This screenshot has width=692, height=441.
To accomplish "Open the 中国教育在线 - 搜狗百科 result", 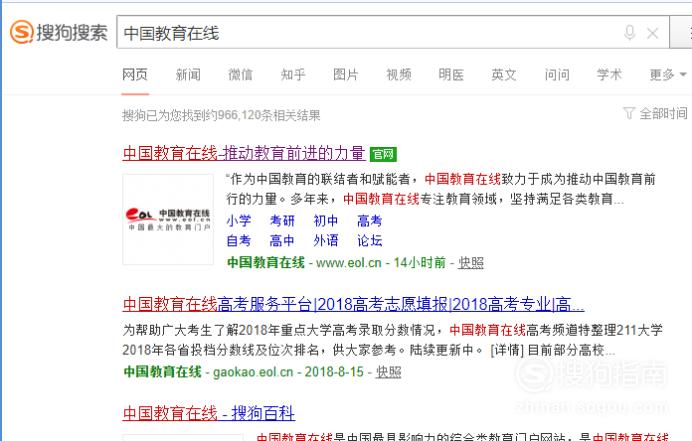I will 209,413.
